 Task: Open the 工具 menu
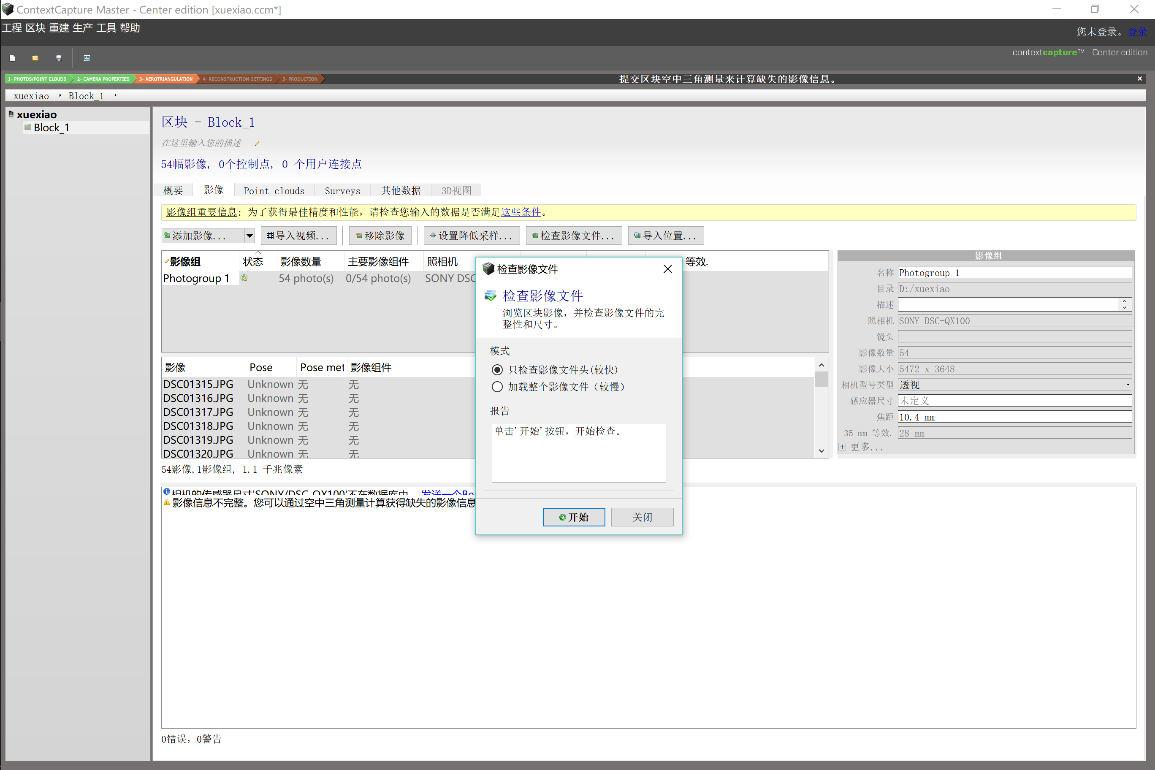tap(106, 28)
